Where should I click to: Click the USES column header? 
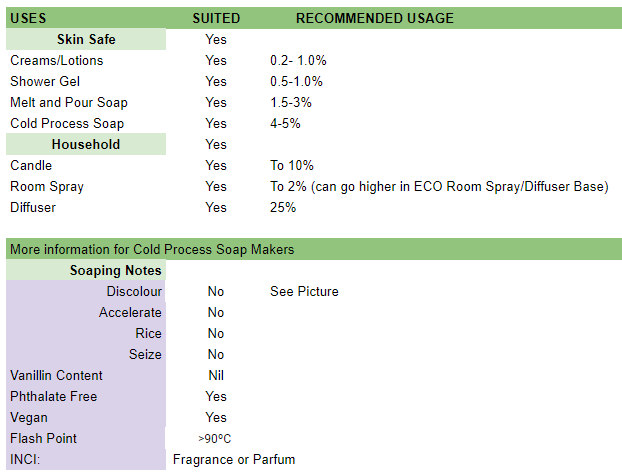click(x=28, y=18)
